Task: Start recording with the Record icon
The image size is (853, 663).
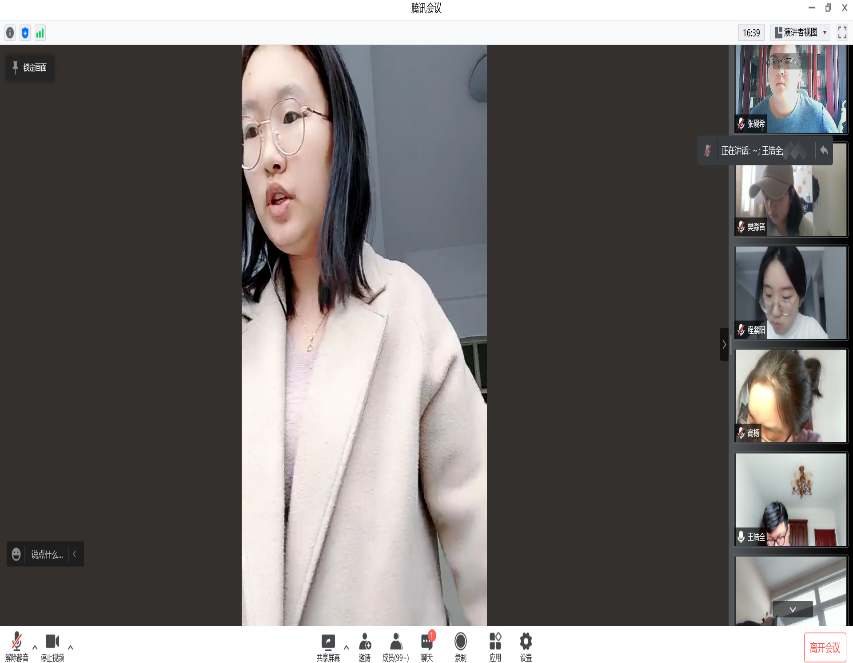Action: point(460,642)
